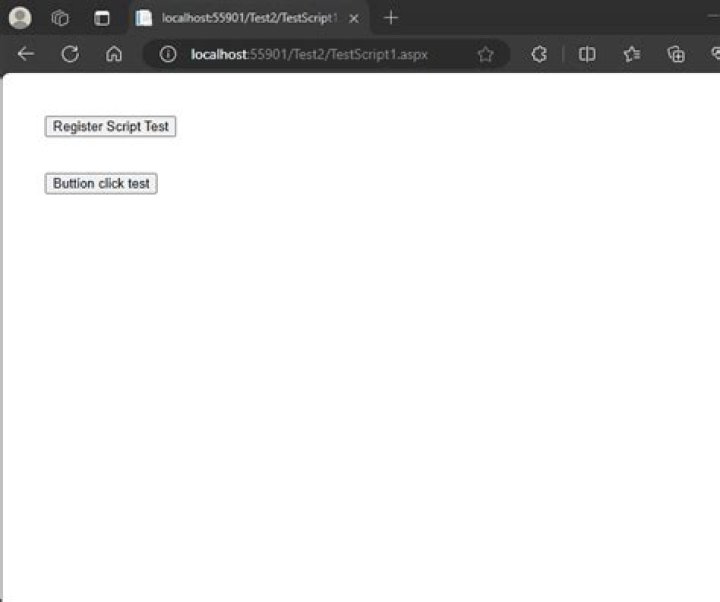
Task: Click the page favicon on active tab
Action: point(144,18)
